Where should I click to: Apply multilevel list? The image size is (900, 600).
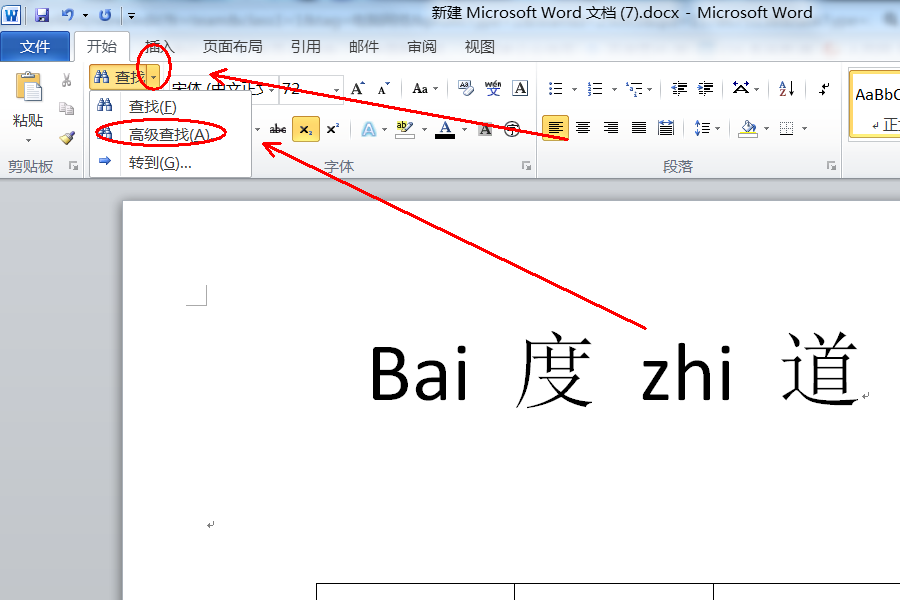[x=634, y=89]
